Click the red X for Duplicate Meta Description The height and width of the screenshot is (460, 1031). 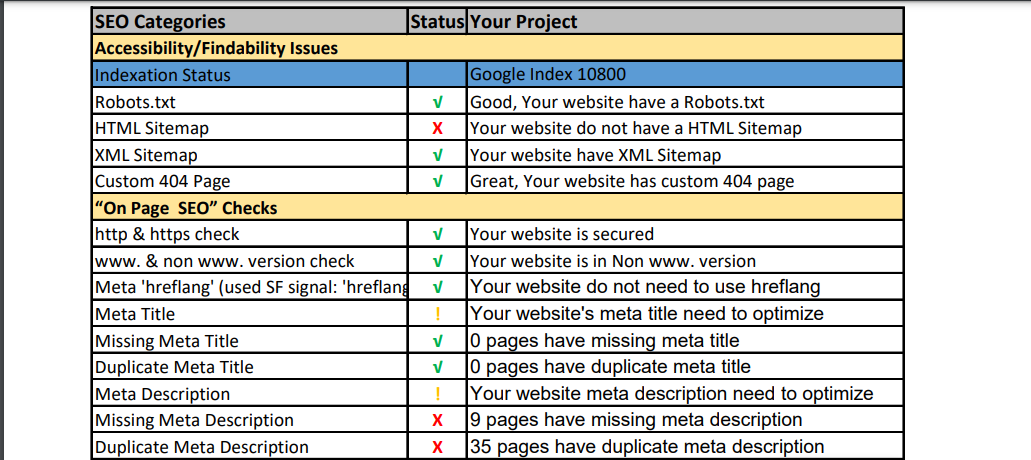pyautogui.click(x=438, y=447)
